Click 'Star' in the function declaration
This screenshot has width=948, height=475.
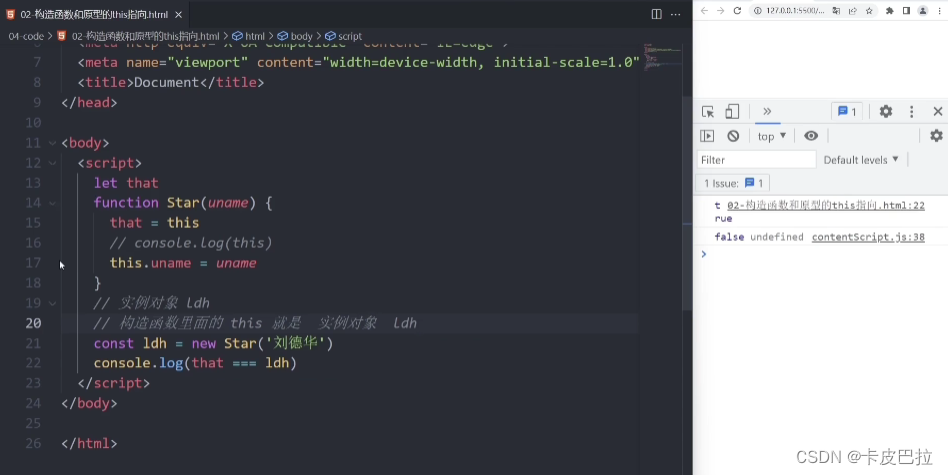click(x=183, y=203)
